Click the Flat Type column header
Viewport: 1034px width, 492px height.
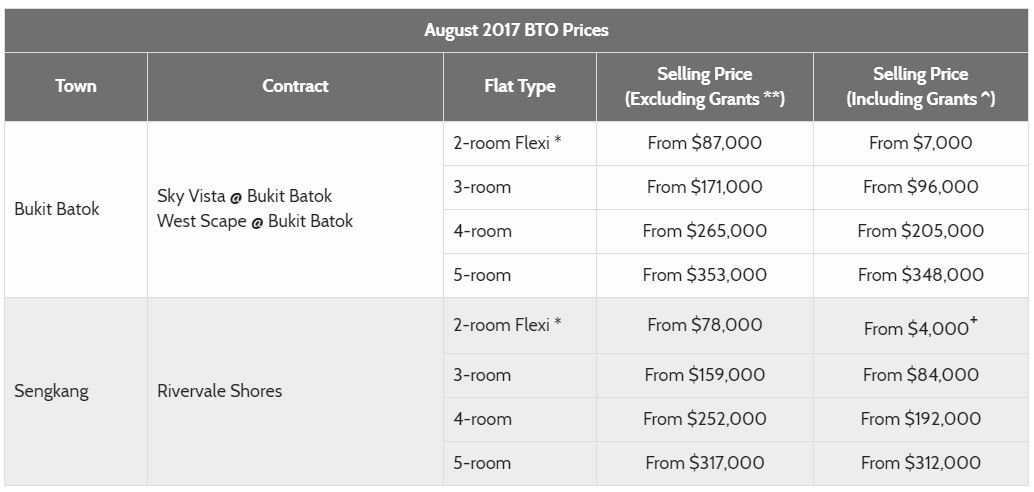pos(520,86)
